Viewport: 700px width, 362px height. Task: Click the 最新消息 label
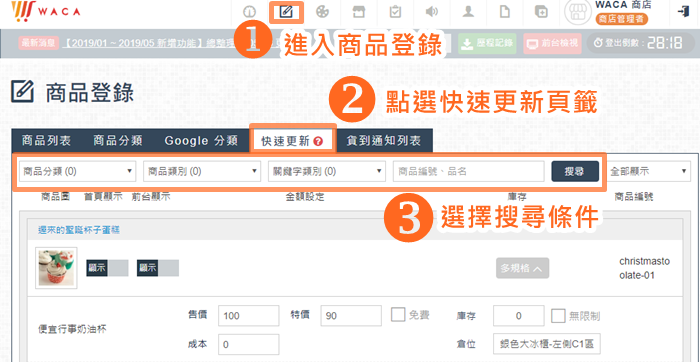click(39, 43)
